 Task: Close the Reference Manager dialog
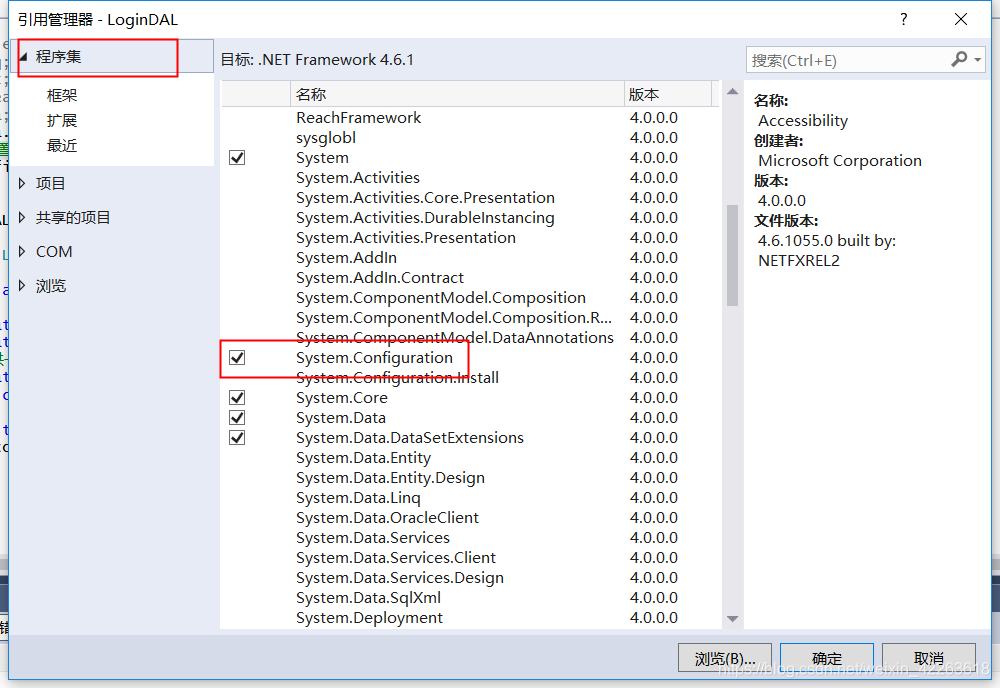point(961,19)
